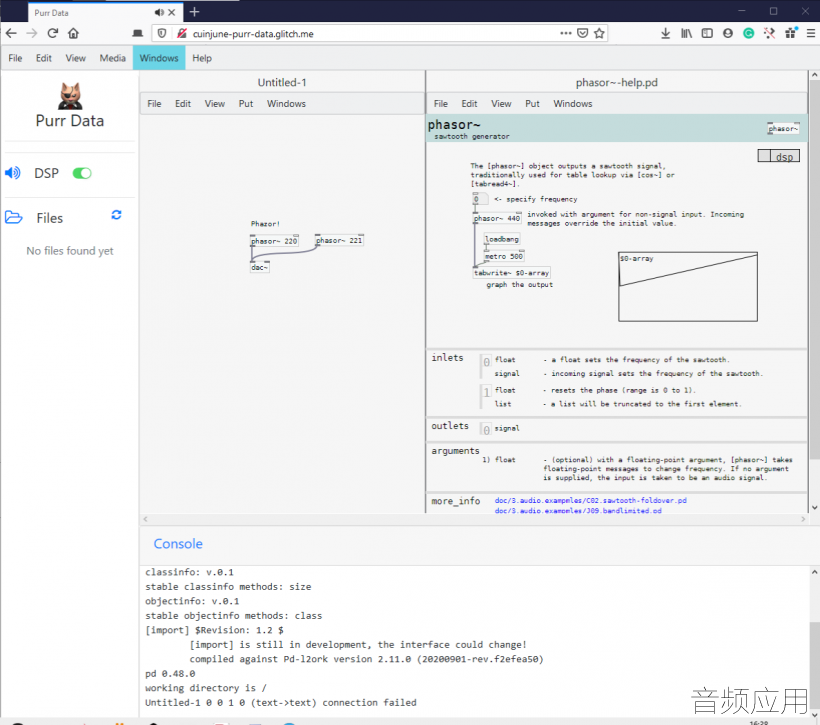Open the browser hamburger menu

pos(811,33)
